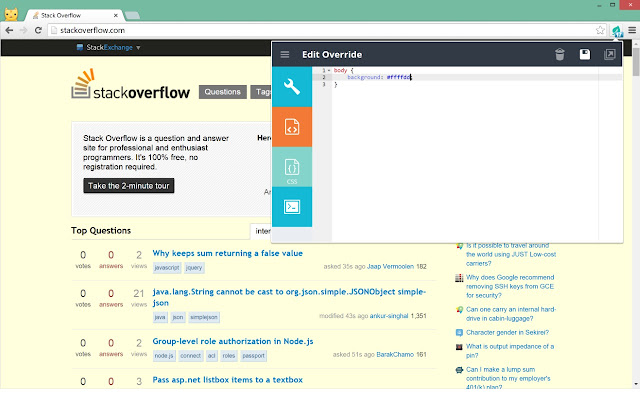The width and height of the screenshot is (640, 400).
Task: Click the javascript tag
Action: tap(167, 268)
